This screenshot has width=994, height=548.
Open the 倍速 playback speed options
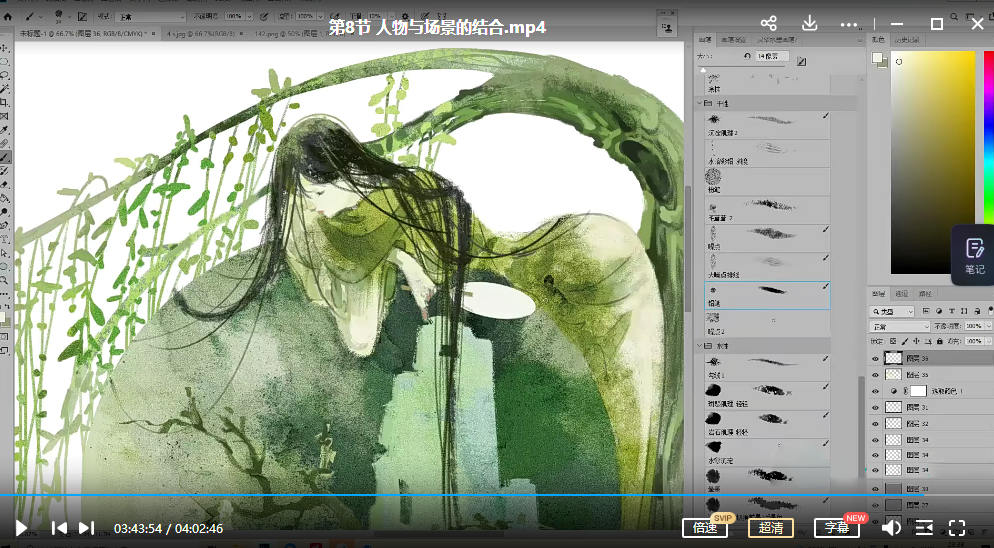click(x=704, y=528)
